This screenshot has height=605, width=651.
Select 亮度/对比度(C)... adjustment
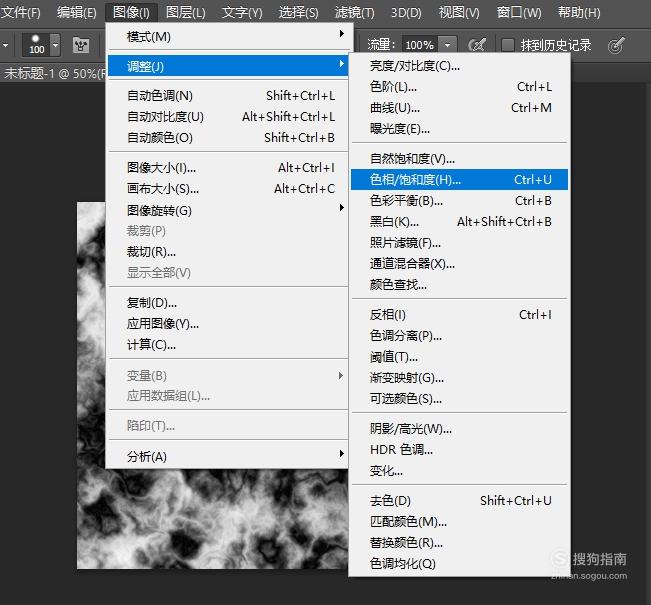point(459,66)
